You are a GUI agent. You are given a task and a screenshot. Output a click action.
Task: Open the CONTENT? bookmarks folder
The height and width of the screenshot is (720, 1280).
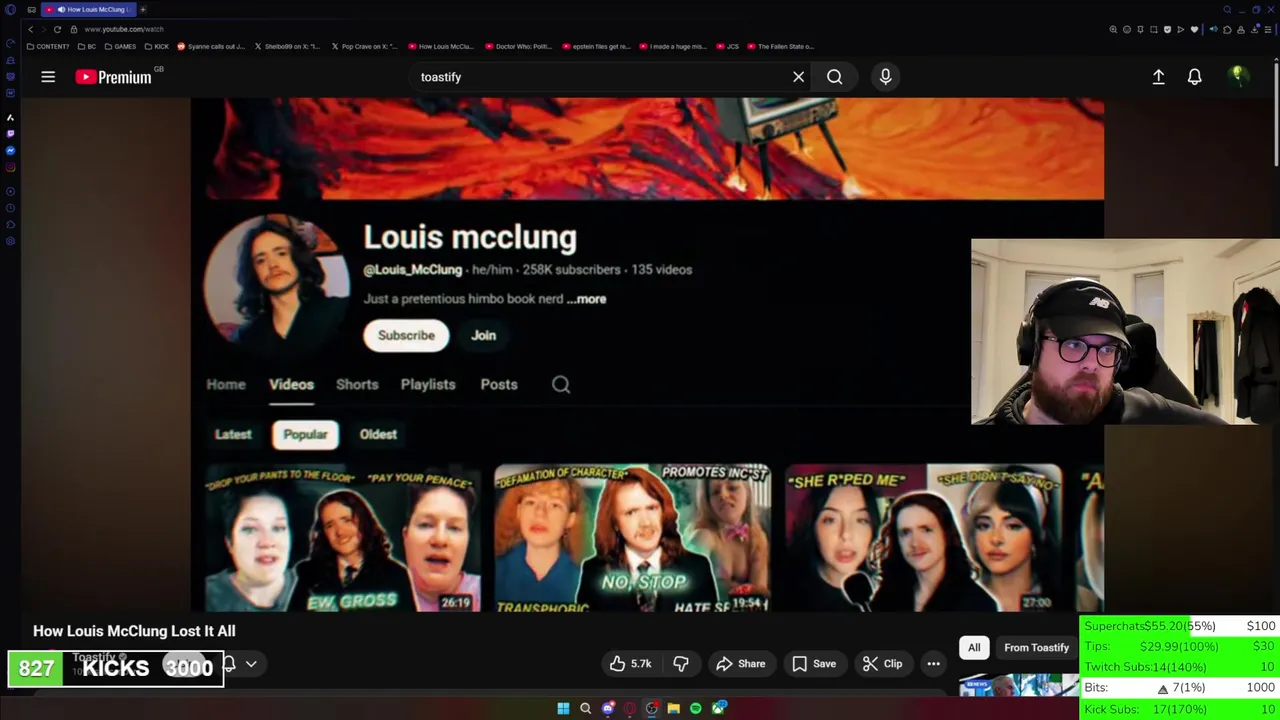pos(48,46)
